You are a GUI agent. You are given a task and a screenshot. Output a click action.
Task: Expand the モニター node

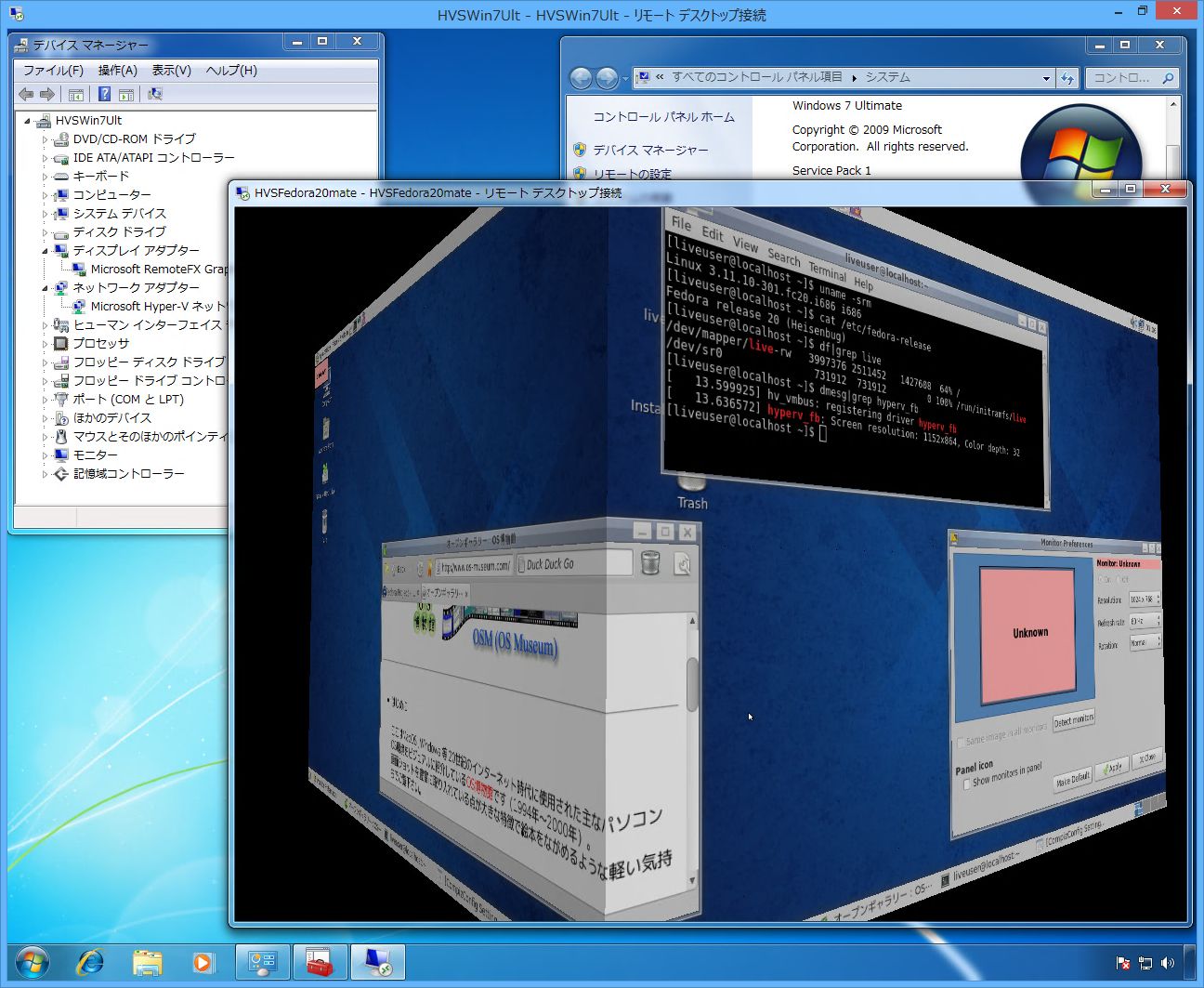[45, 455]
